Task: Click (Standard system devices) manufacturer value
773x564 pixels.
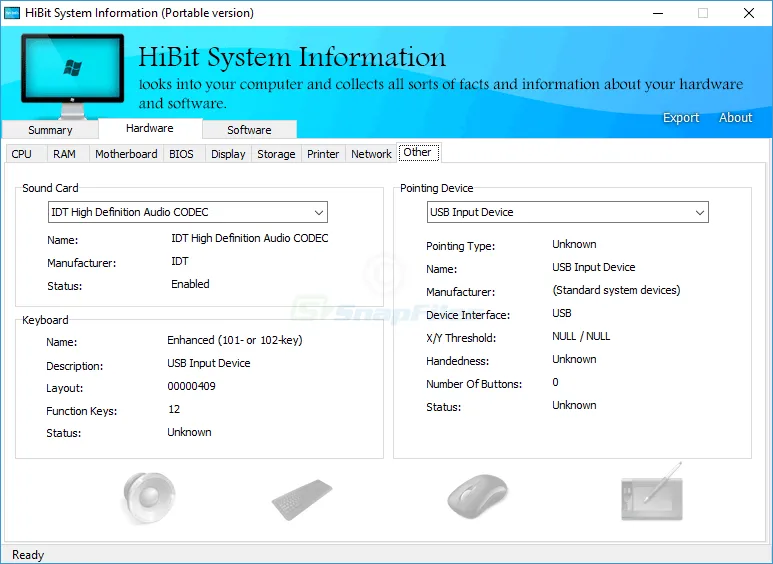Action: click(x=616, y=290)
